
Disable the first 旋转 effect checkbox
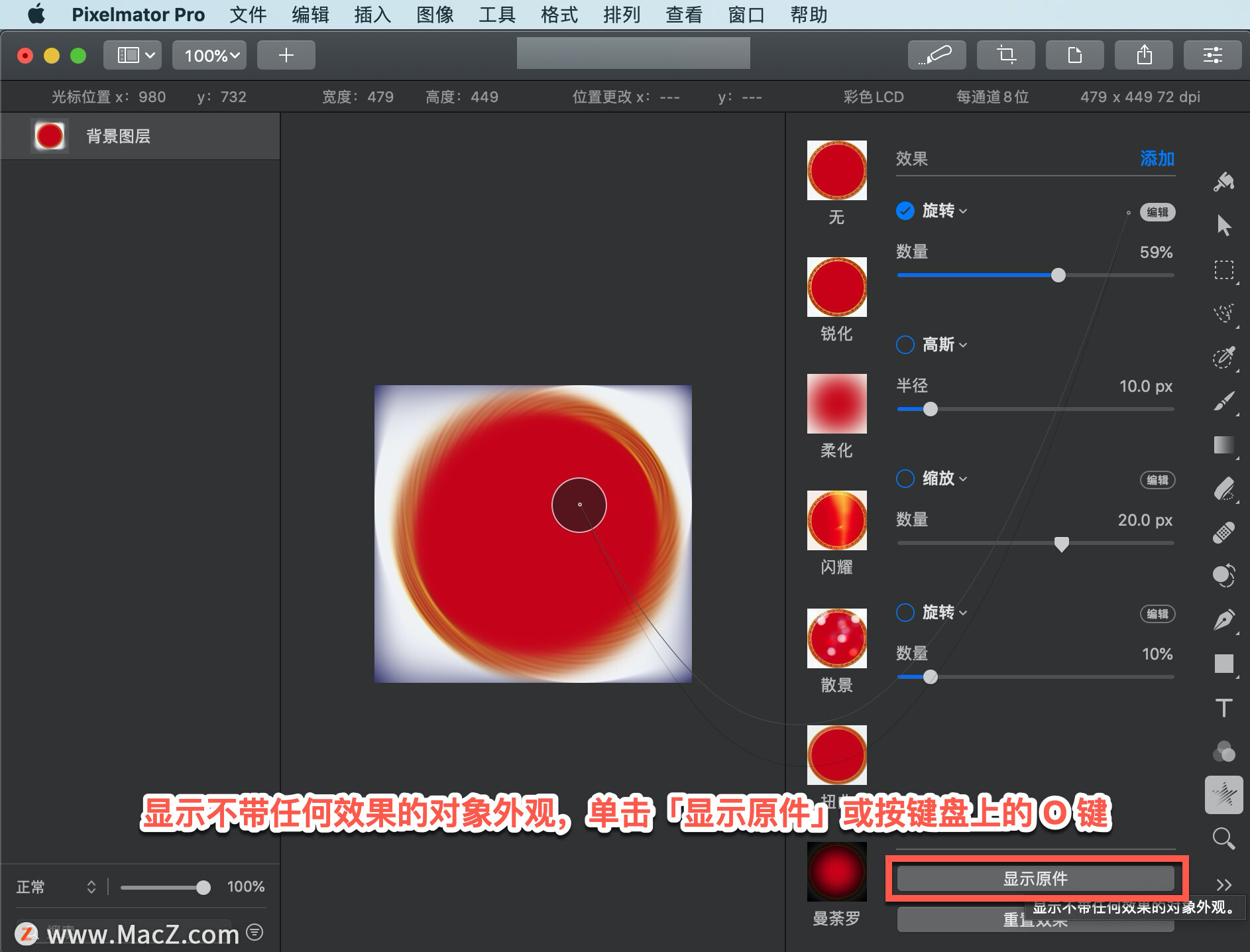pos(905,211)
